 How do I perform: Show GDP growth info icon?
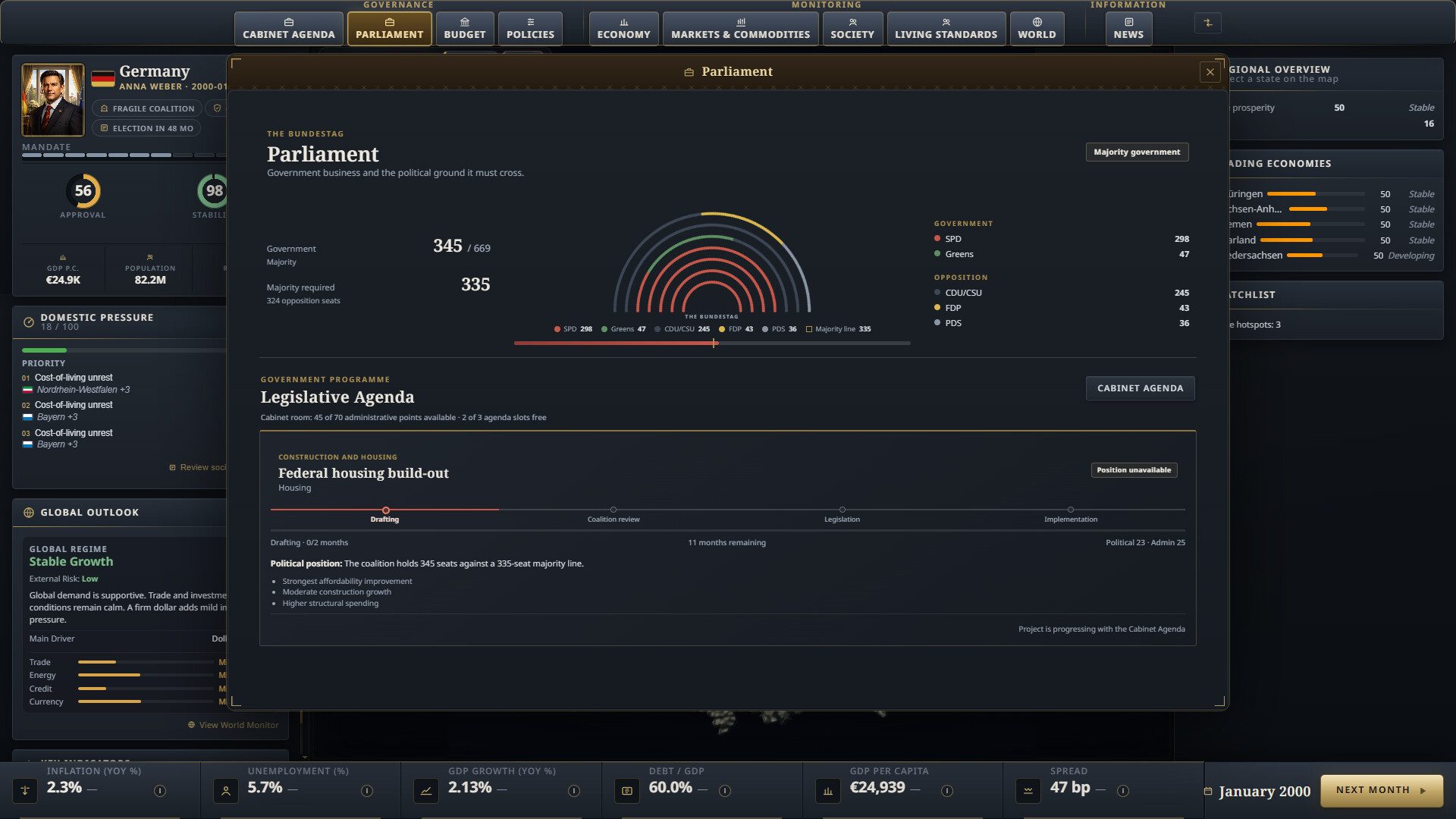tap(574, 791)
